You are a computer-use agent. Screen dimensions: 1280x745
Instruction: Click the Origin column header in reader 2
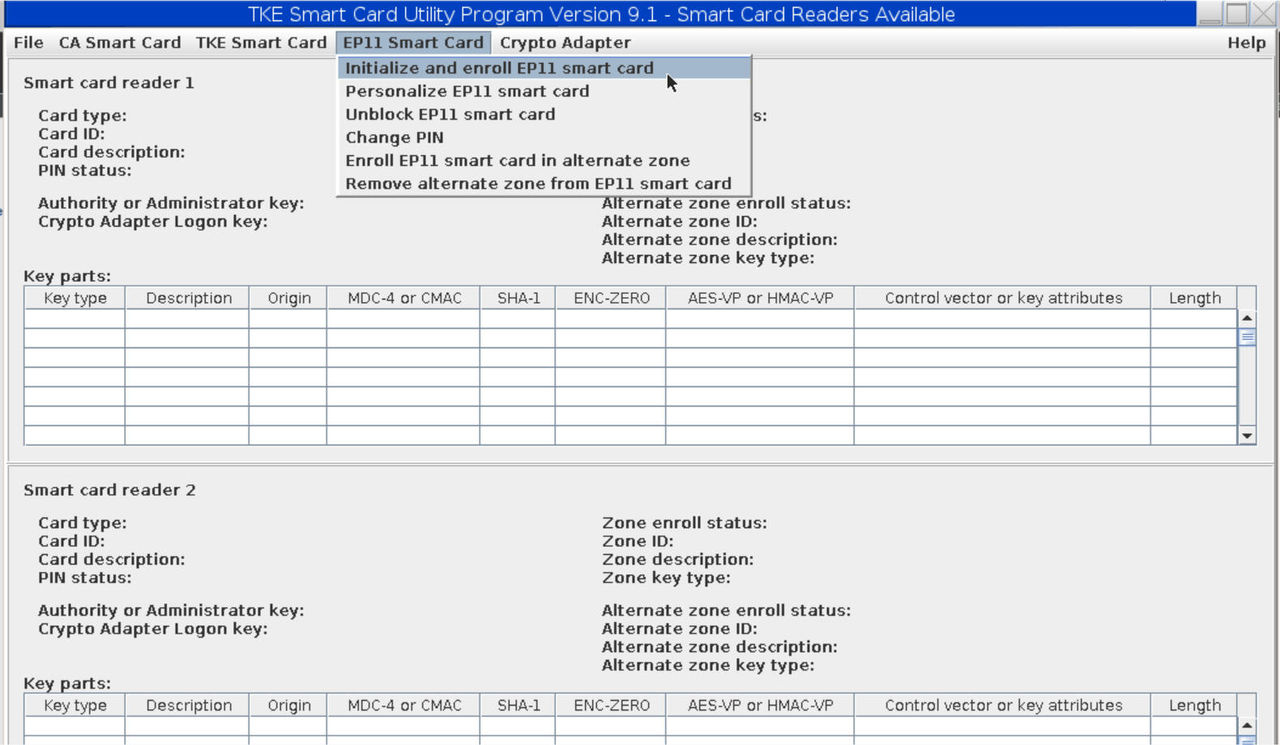coord(289,705)
